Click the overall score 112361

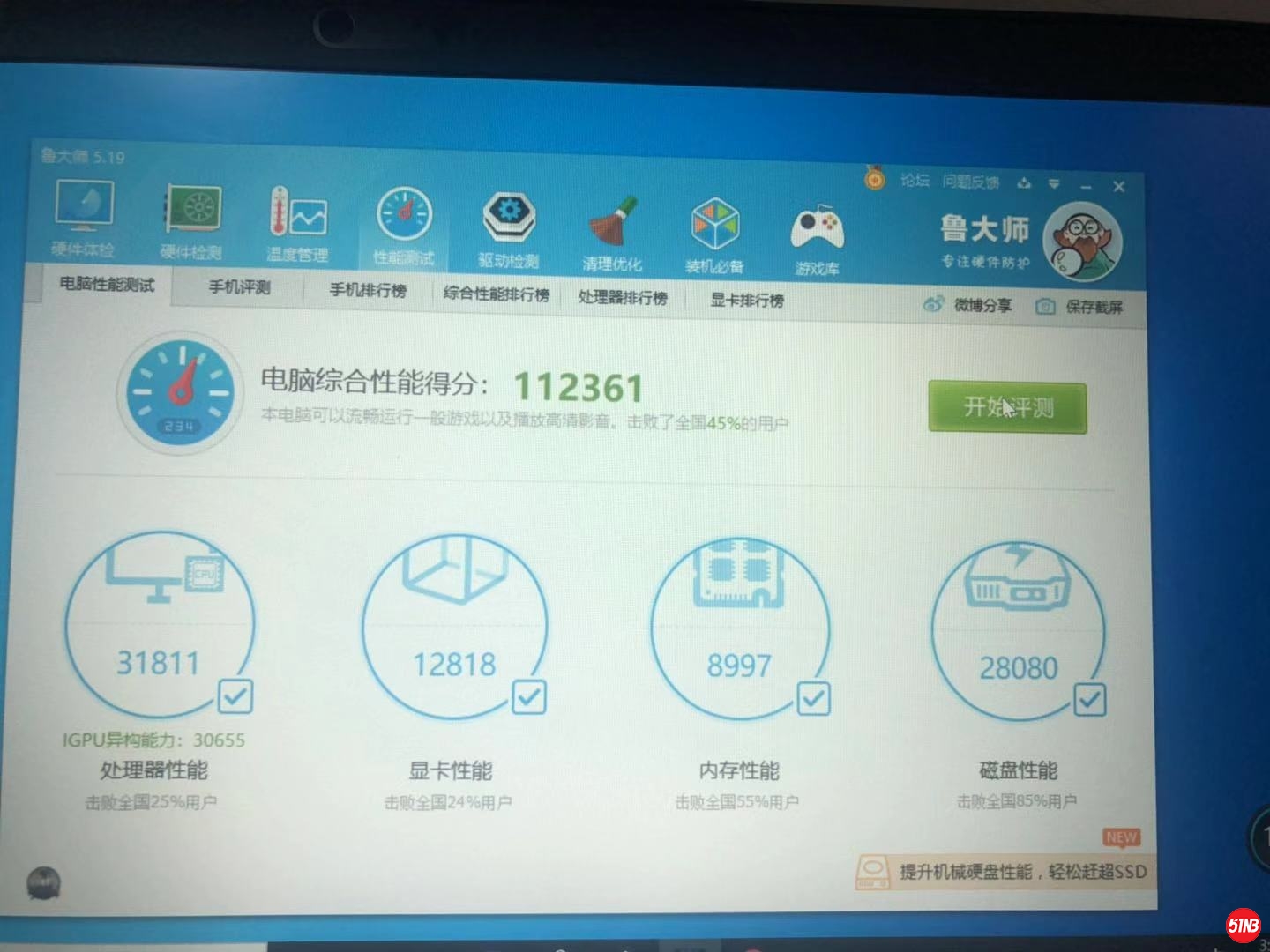[579, 388]
